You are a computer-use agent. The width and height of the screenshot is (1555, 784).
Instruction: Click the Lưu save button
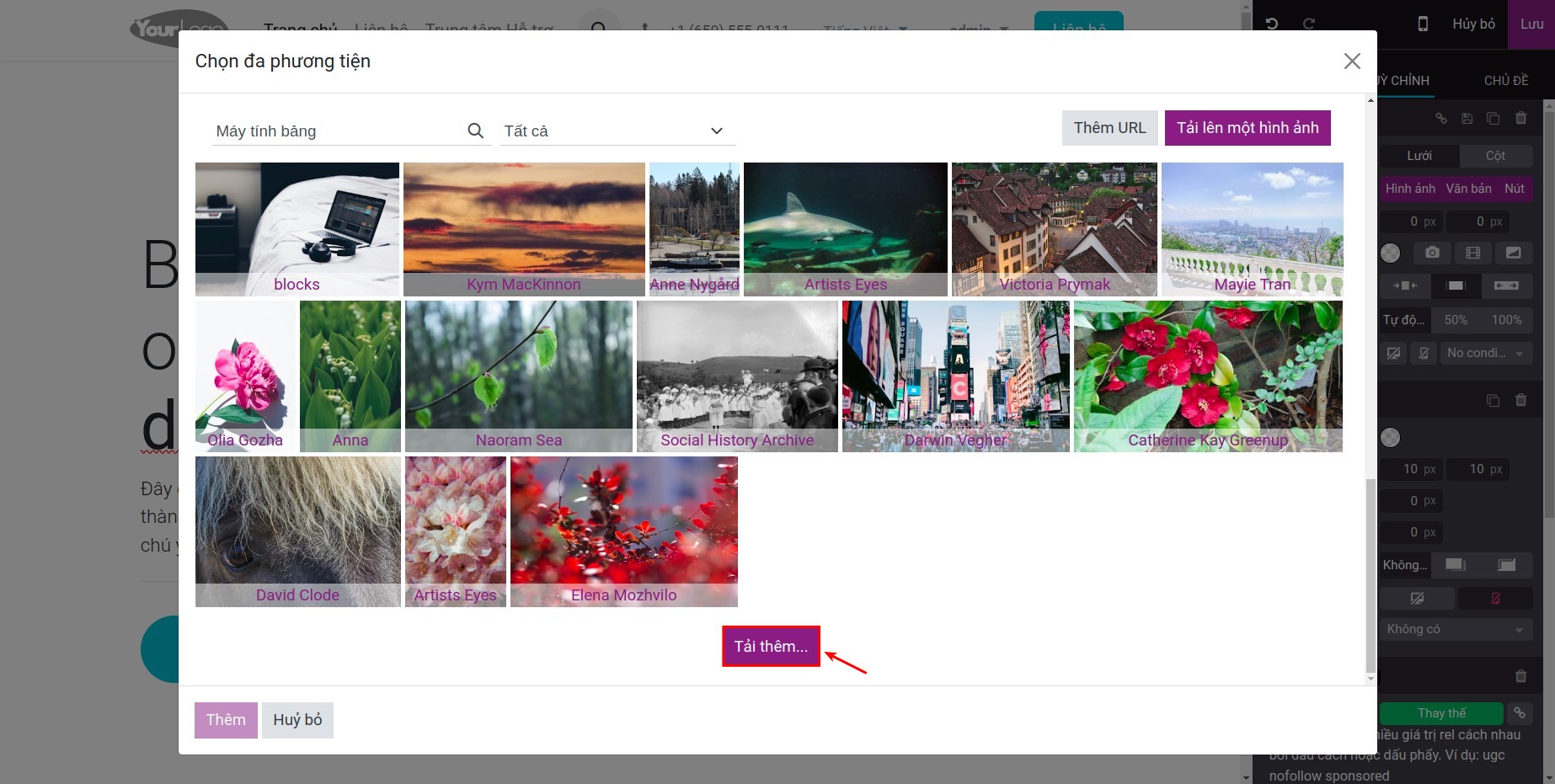[1531, 24]
